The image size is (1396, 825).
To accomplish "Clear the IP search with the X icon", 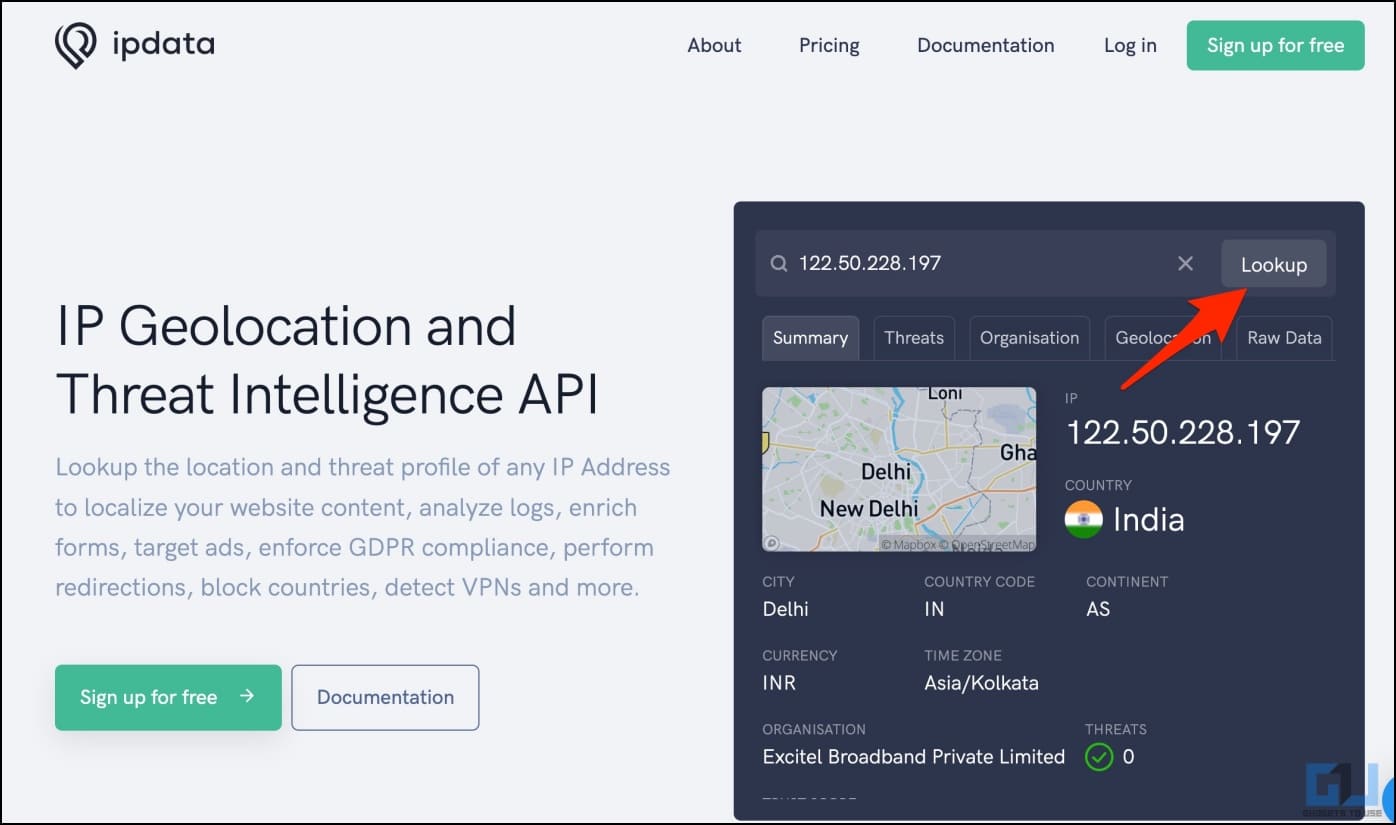I will pyautogui.click(x=1185, y=263).
